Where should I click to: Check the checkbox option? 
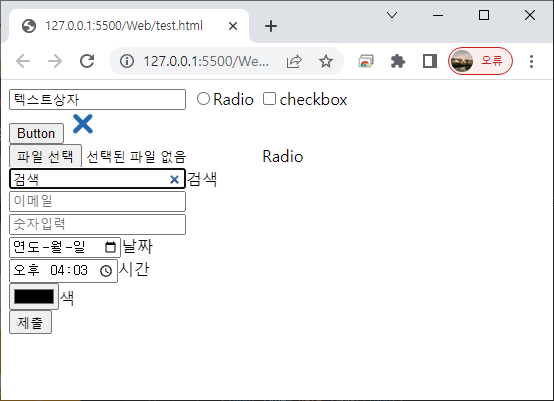269,99
